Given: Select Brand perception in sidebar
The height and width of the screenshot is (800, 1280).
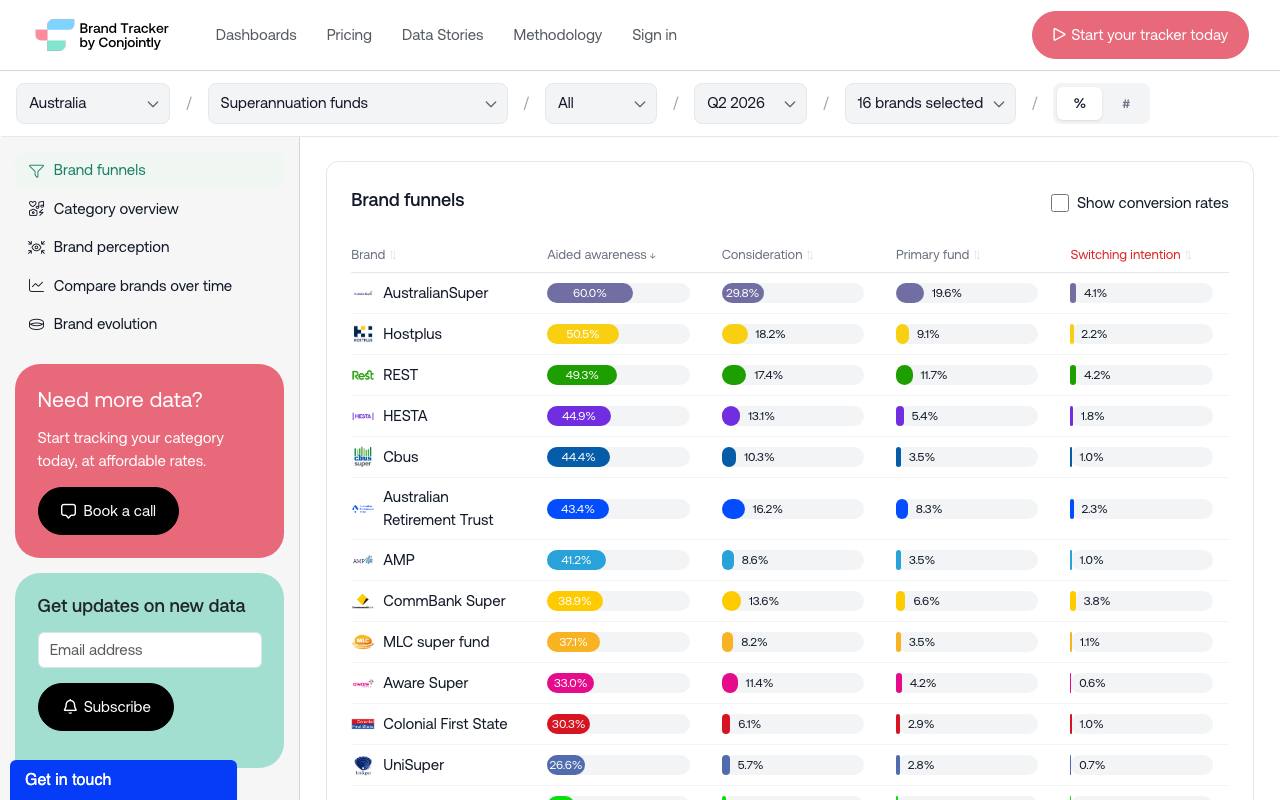Looking at the screenshot, I should click(x=150, y=247).
